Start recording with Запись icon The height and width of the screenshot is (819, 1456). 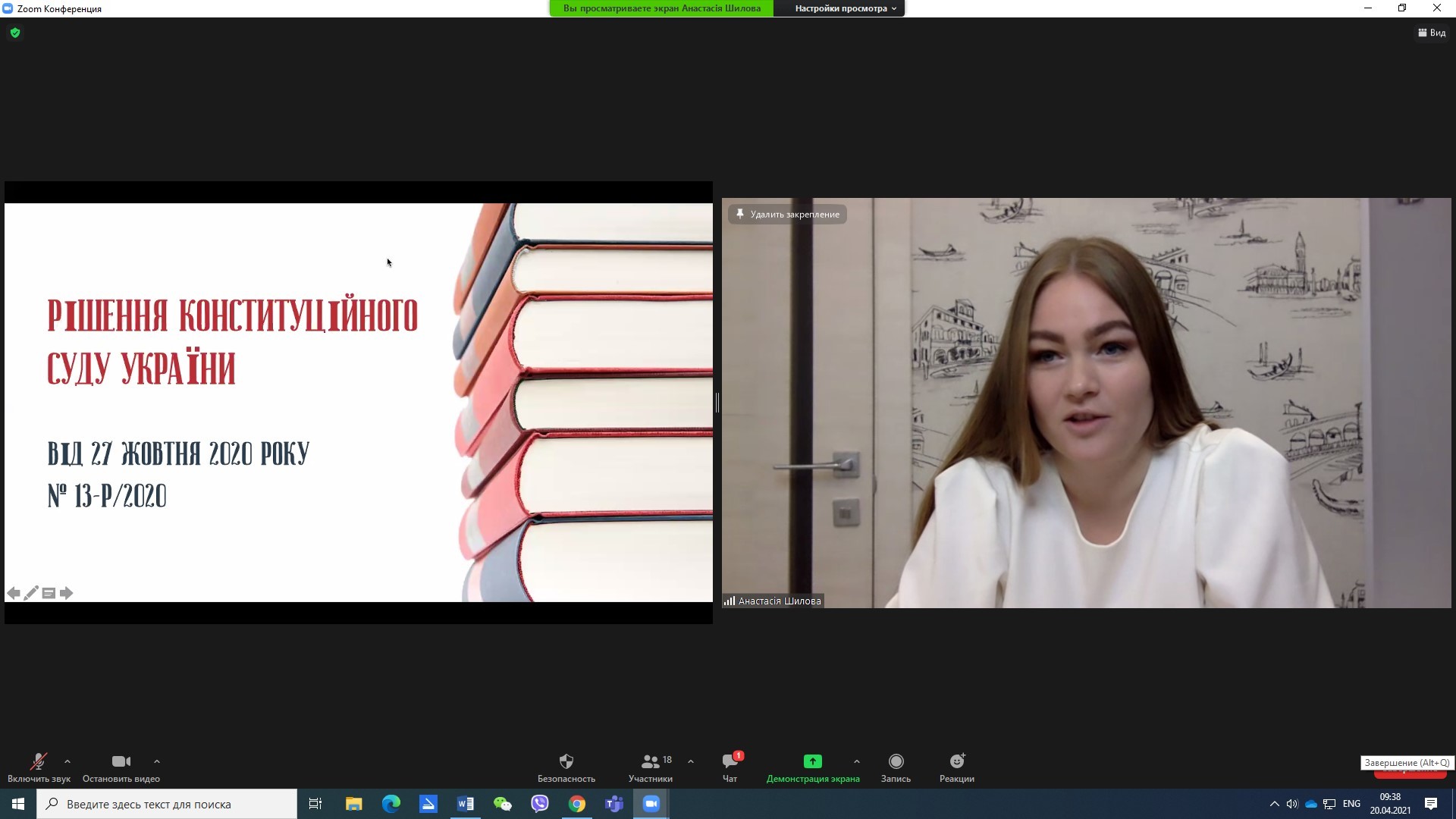896,761
